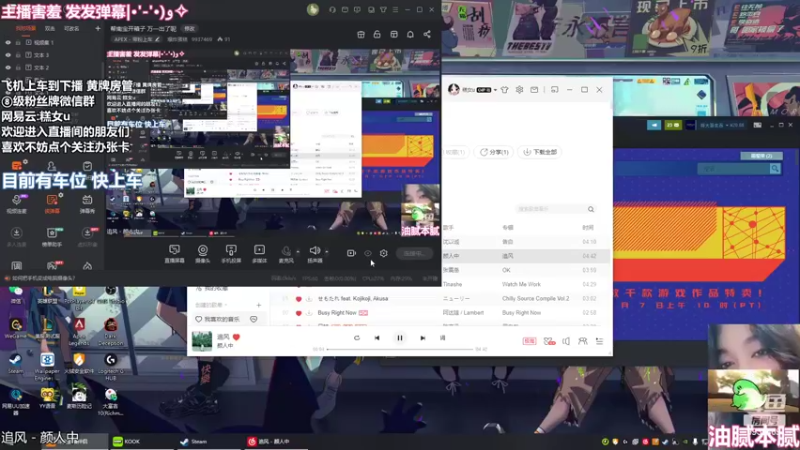This screenshot has height=450, width=800.
Task: Open the headset support icon in the title bar
Action: tap(332, 9)
